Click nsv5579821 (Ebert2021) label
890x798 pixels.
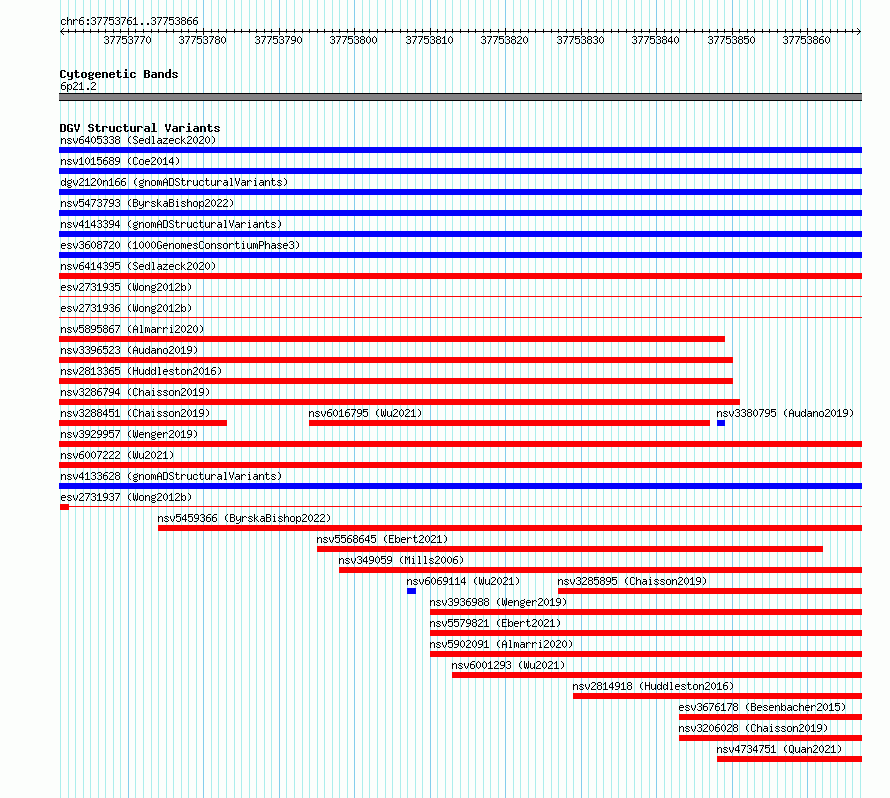tap(496, 623)
